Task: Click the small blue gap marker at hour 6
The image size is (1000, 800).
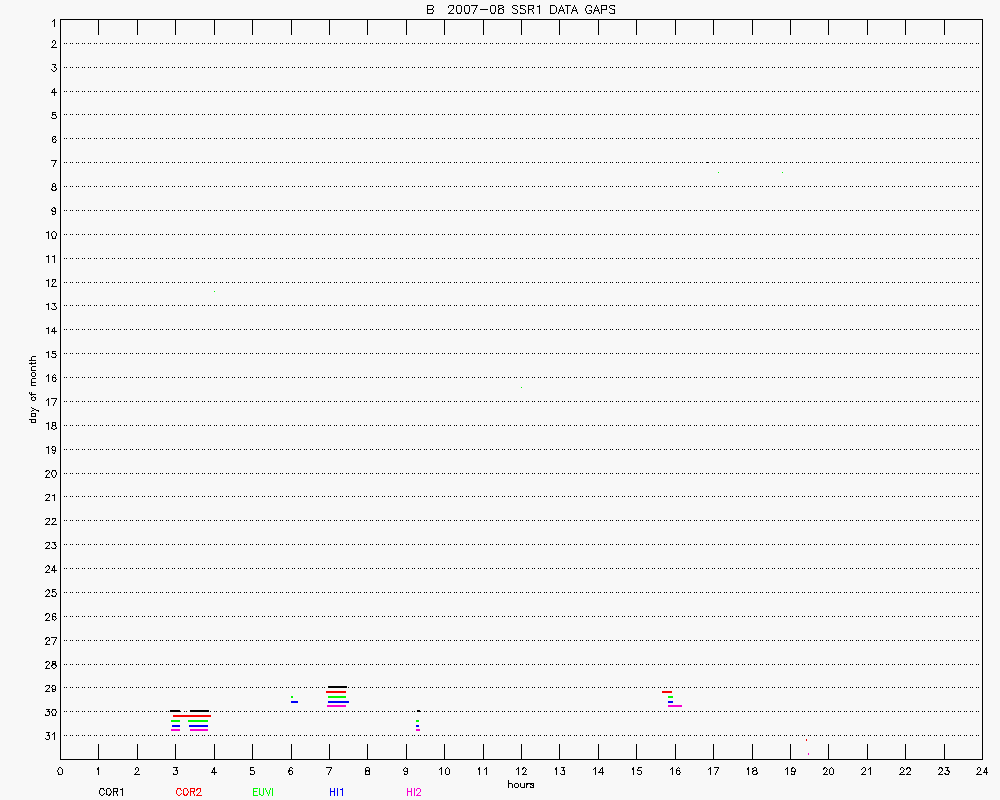Action: [x=294, y=702]
